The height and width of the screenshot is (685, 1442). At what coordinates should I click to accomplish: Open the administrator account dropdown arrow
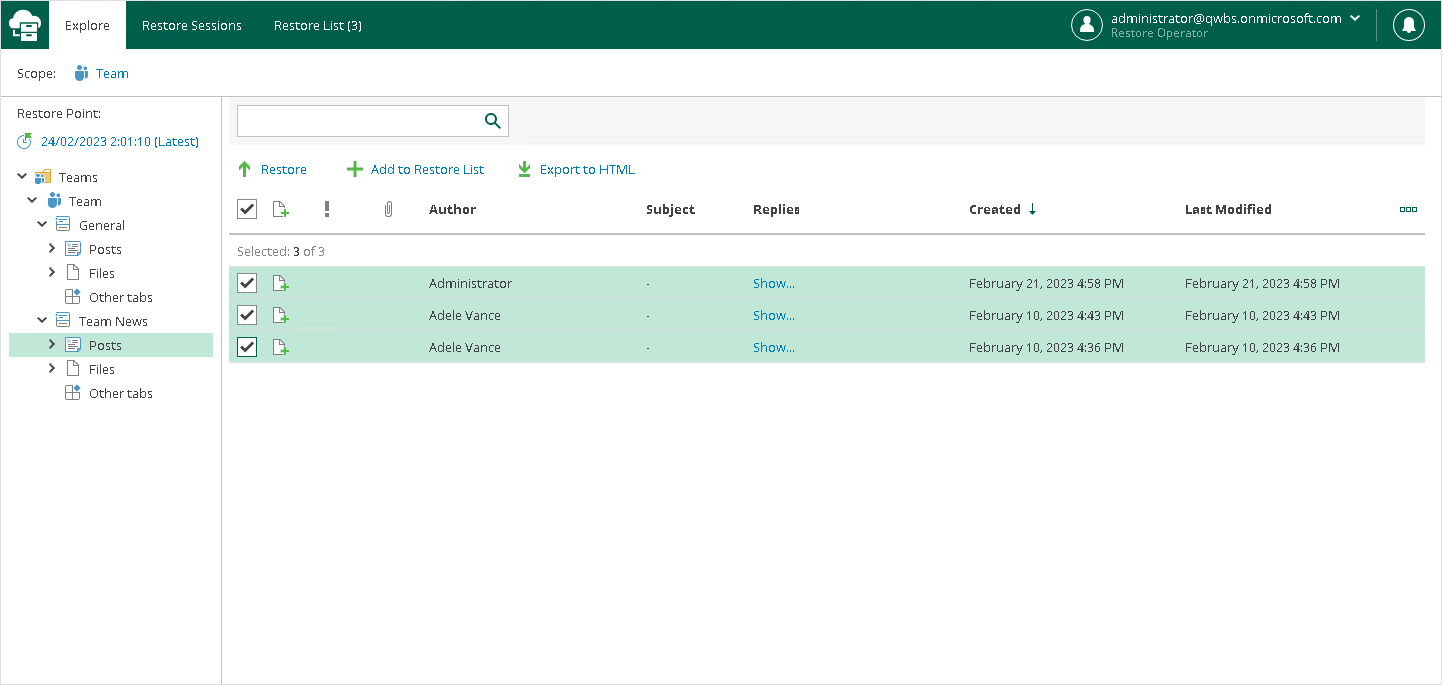pyautogui.click(x=1355, y=18)
